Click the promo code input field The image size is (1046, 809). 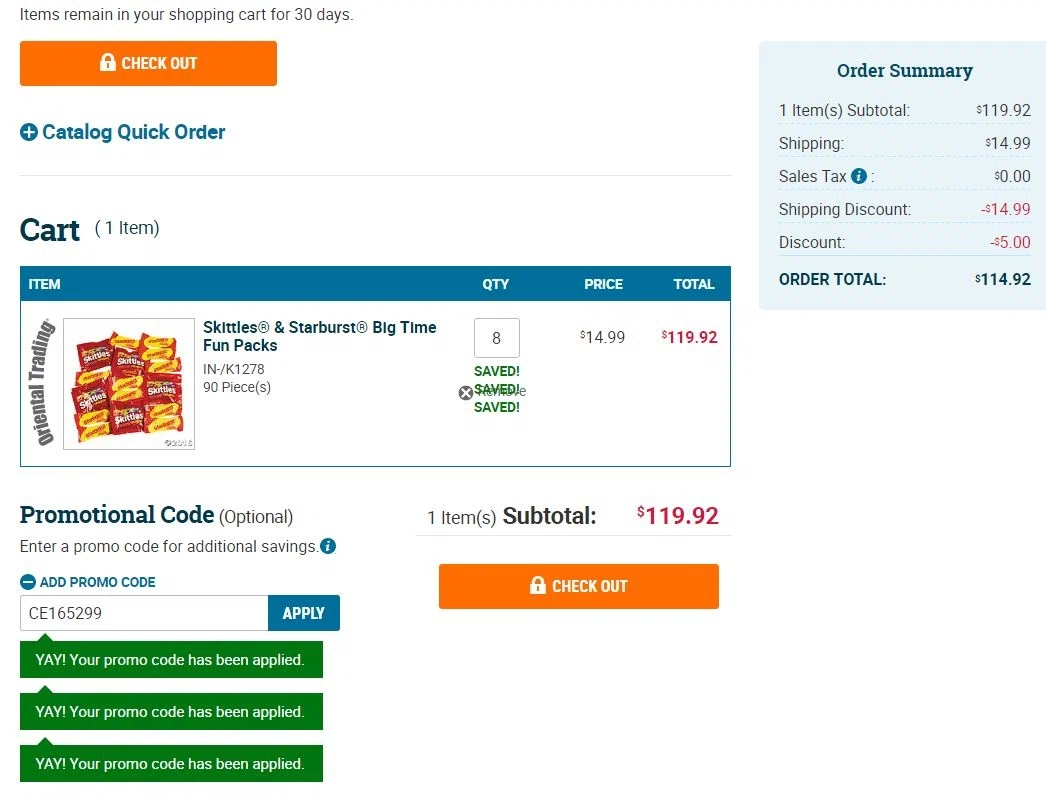[144, 613]
